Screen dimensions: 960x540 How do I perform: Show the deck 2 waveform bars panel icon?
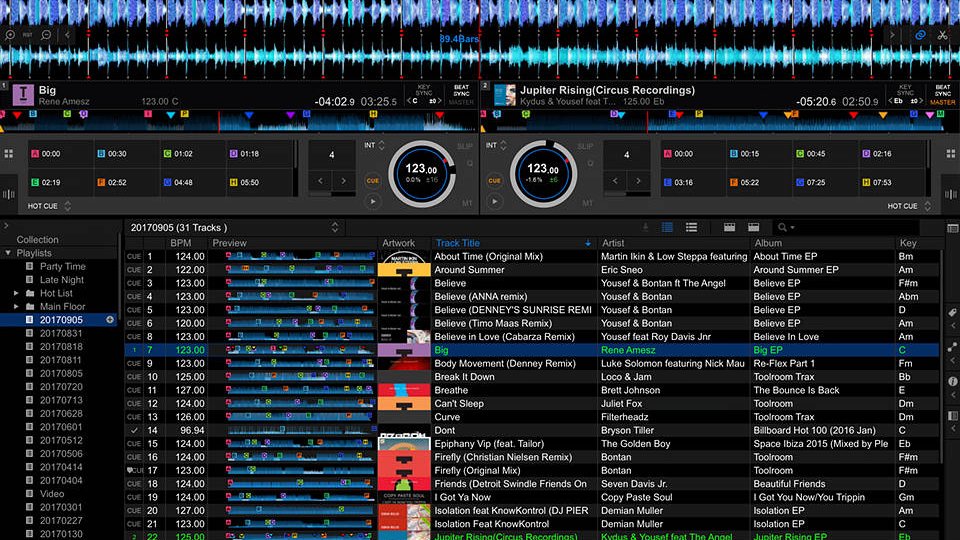950,194
